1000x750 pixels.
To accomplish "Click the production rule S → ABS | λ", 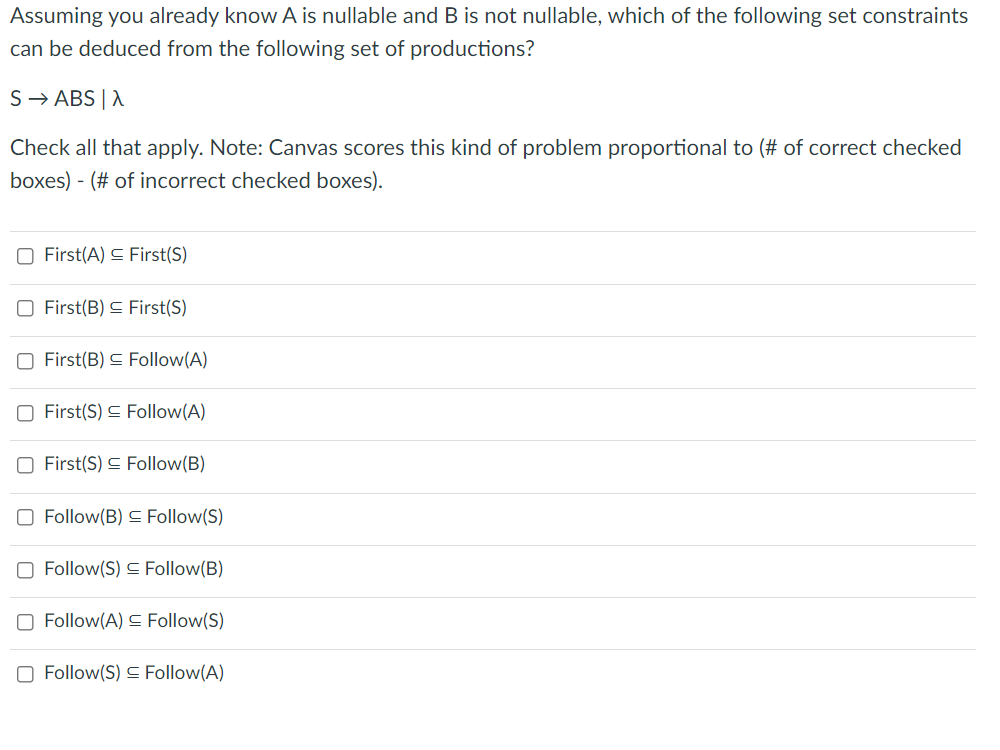I will point(67,99).
